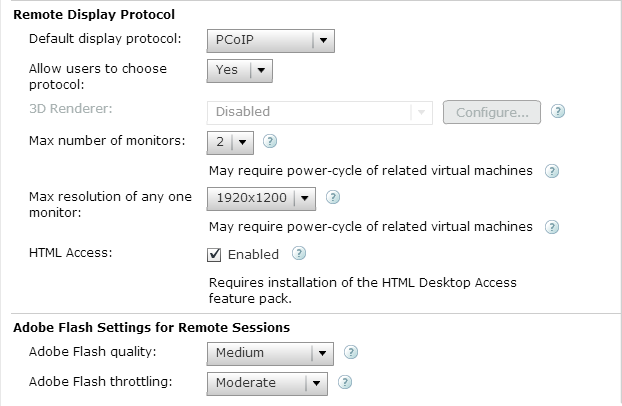Open the Default display protocol PCoIP dropdown

(x=270, y=41)
